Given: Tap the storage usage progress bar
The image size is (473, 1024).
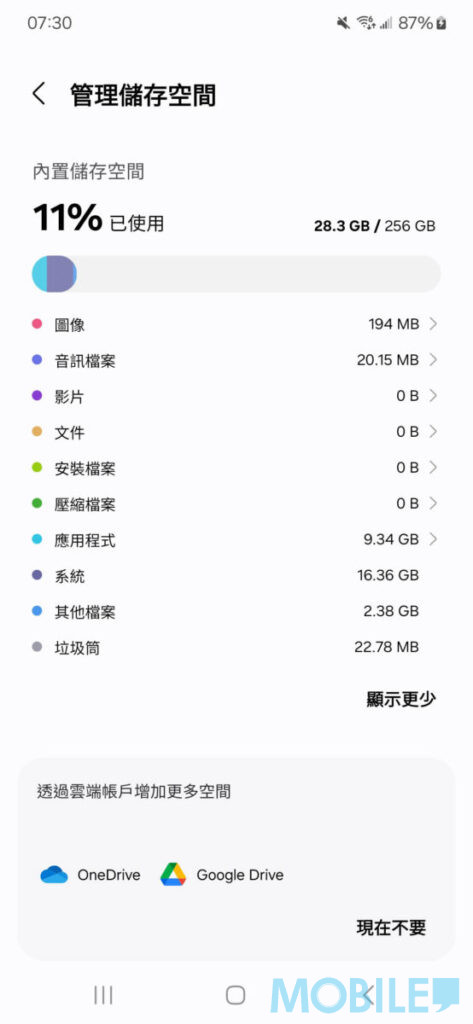Looking at the screenshot, I should [236, 274].
